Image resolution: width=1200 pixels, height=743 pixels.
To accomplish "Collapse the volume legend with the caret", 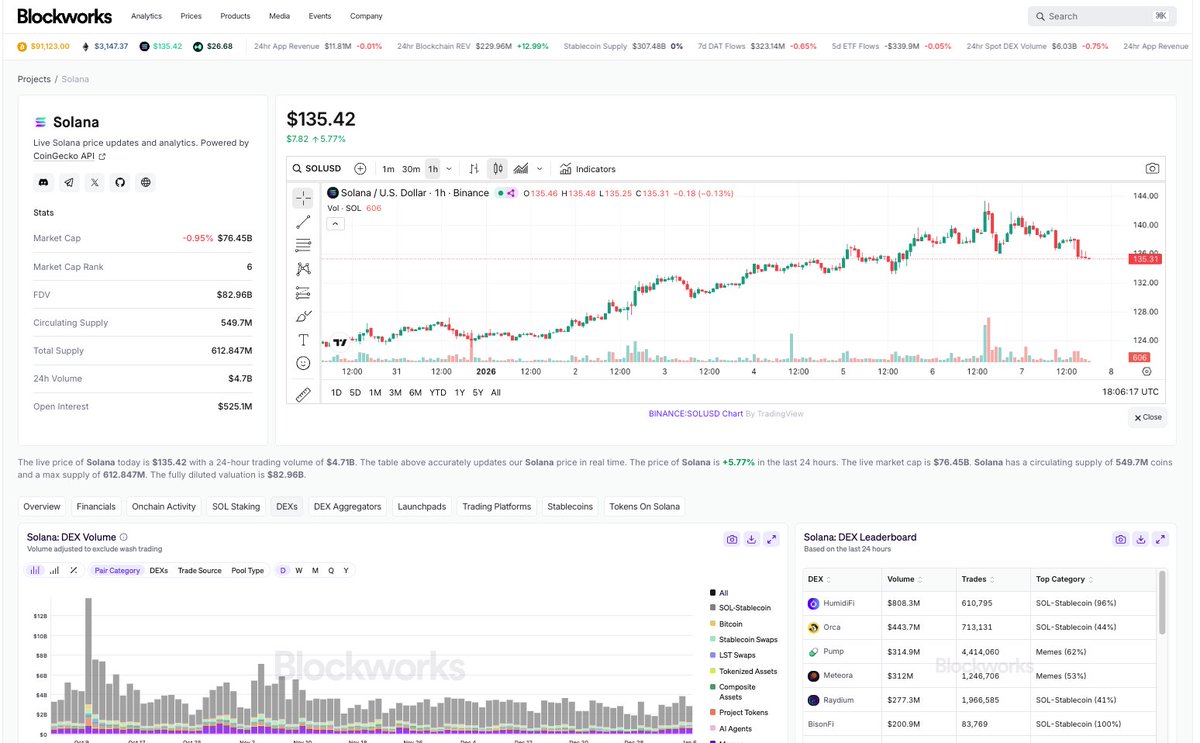I will [x=334, y=222].
